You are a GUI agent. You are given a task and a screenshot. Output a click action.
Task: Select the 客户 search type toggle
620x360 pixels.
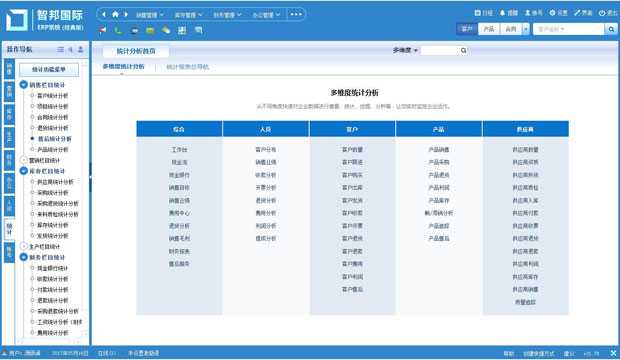point(467,29)
